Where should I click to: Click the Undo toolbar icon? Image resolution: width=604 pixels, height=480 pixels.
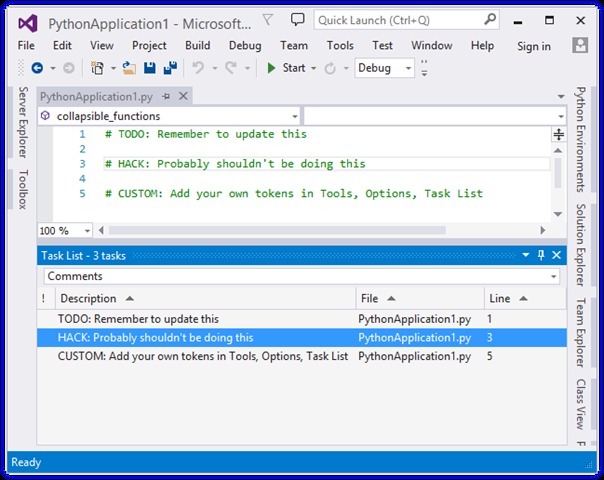198,68
